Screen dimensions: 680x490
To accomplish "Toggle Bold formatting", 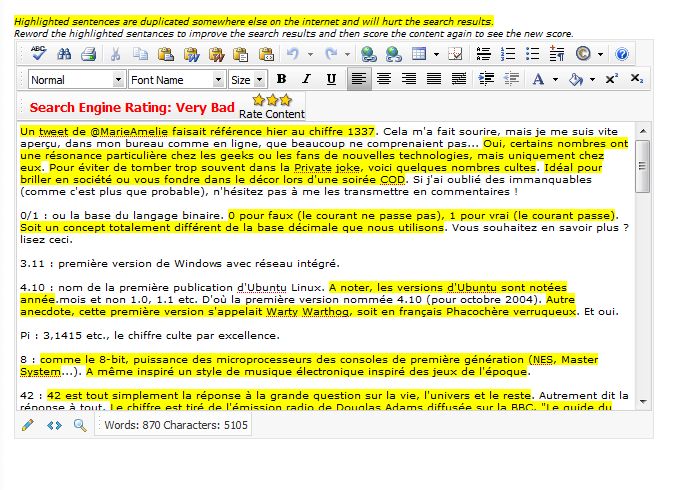I will pyautogui.click(x=281, y=79).
